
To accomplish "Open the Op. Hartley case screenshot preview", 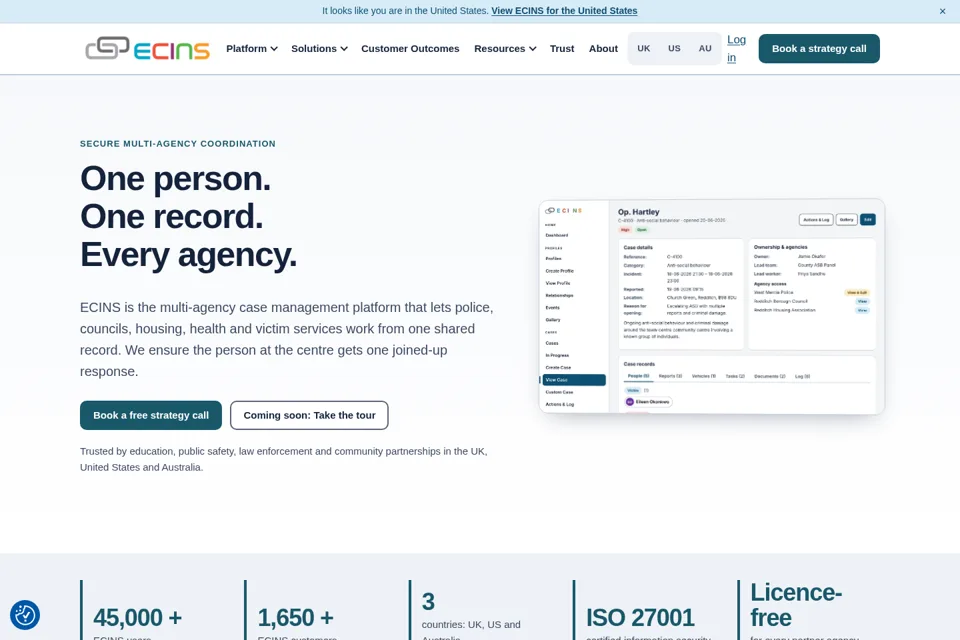I will click(x=711, y=306).
